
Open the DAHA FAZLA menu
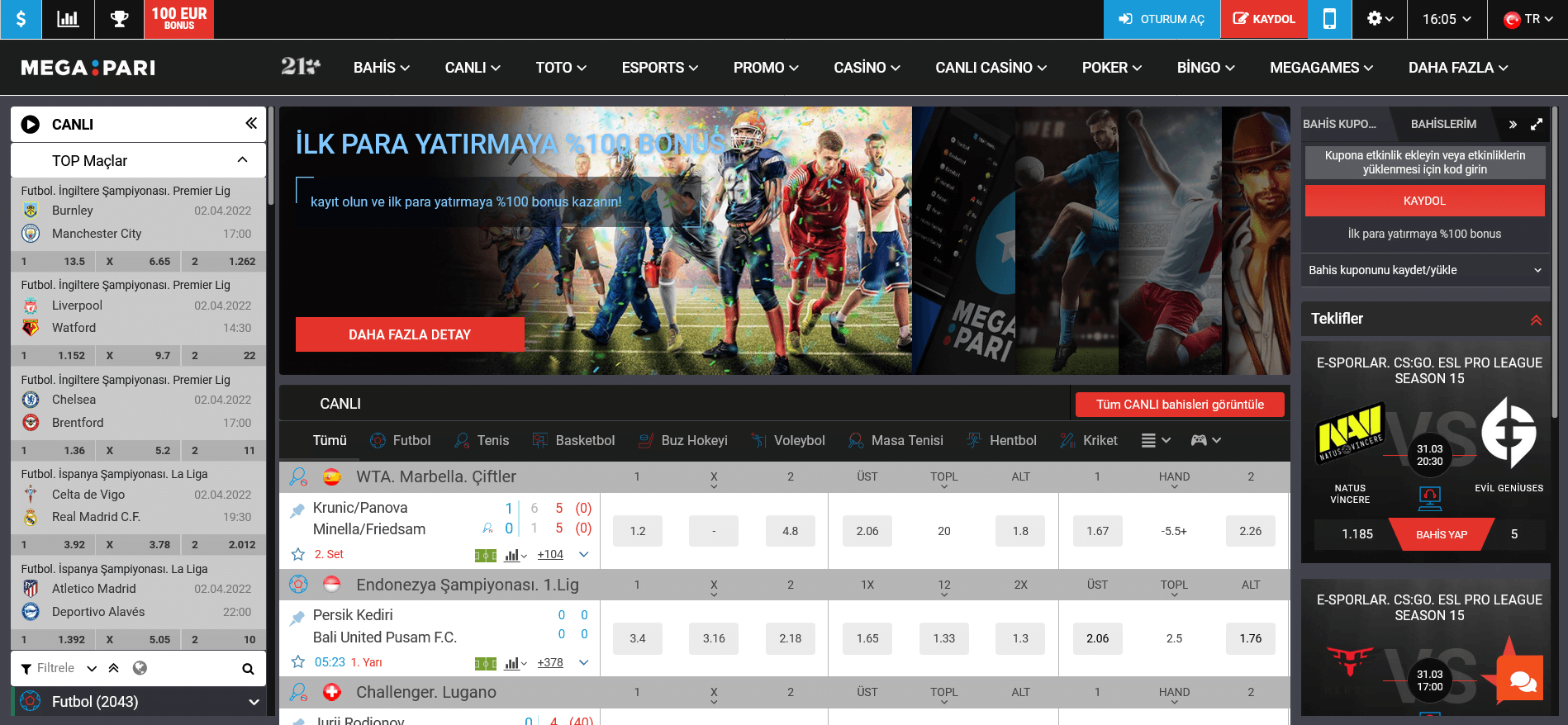(1458, 68)
